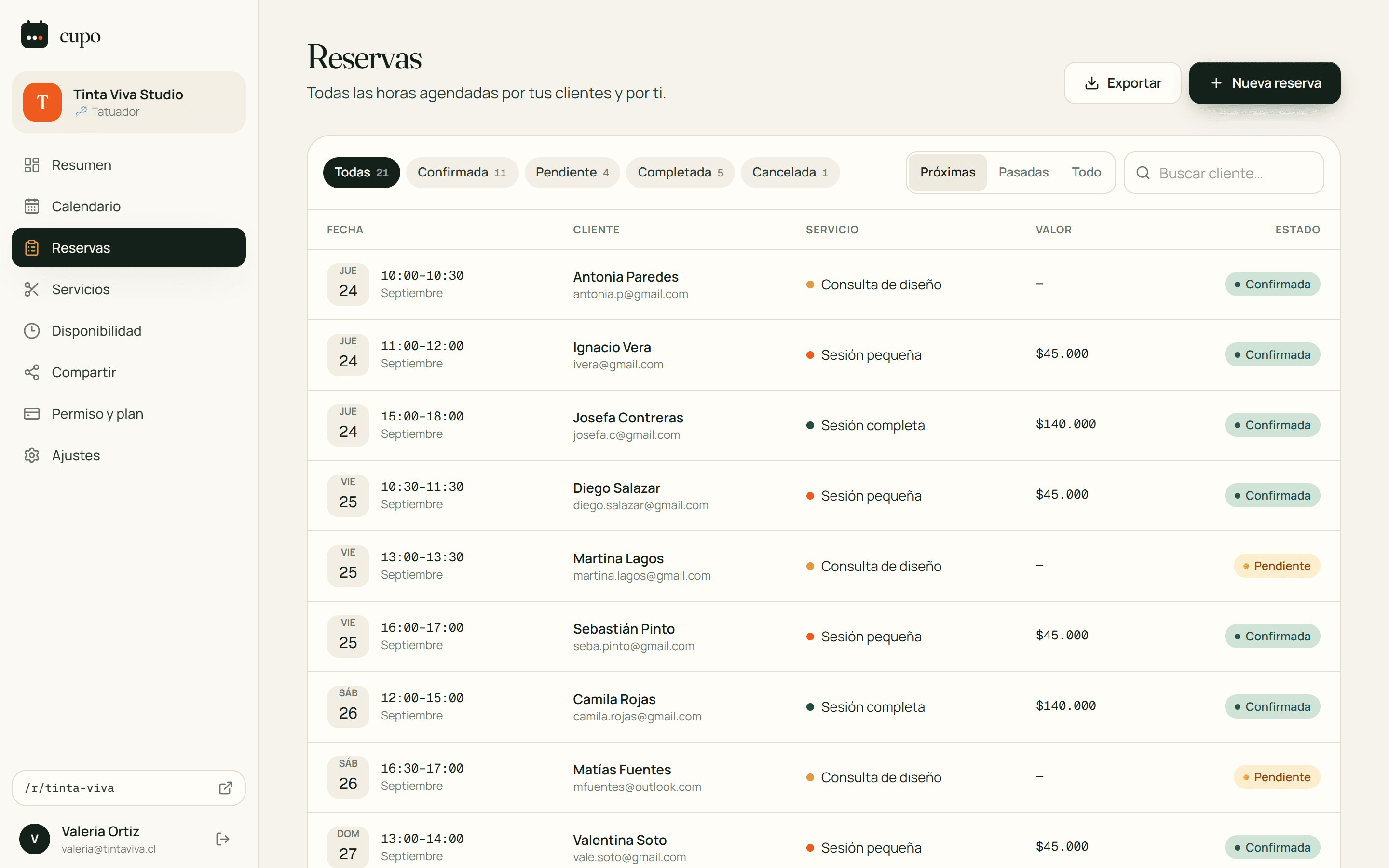This screenshot has width=1389, height=868.
Task: Filter by Pendiente 4 chip
Action: 572,172
